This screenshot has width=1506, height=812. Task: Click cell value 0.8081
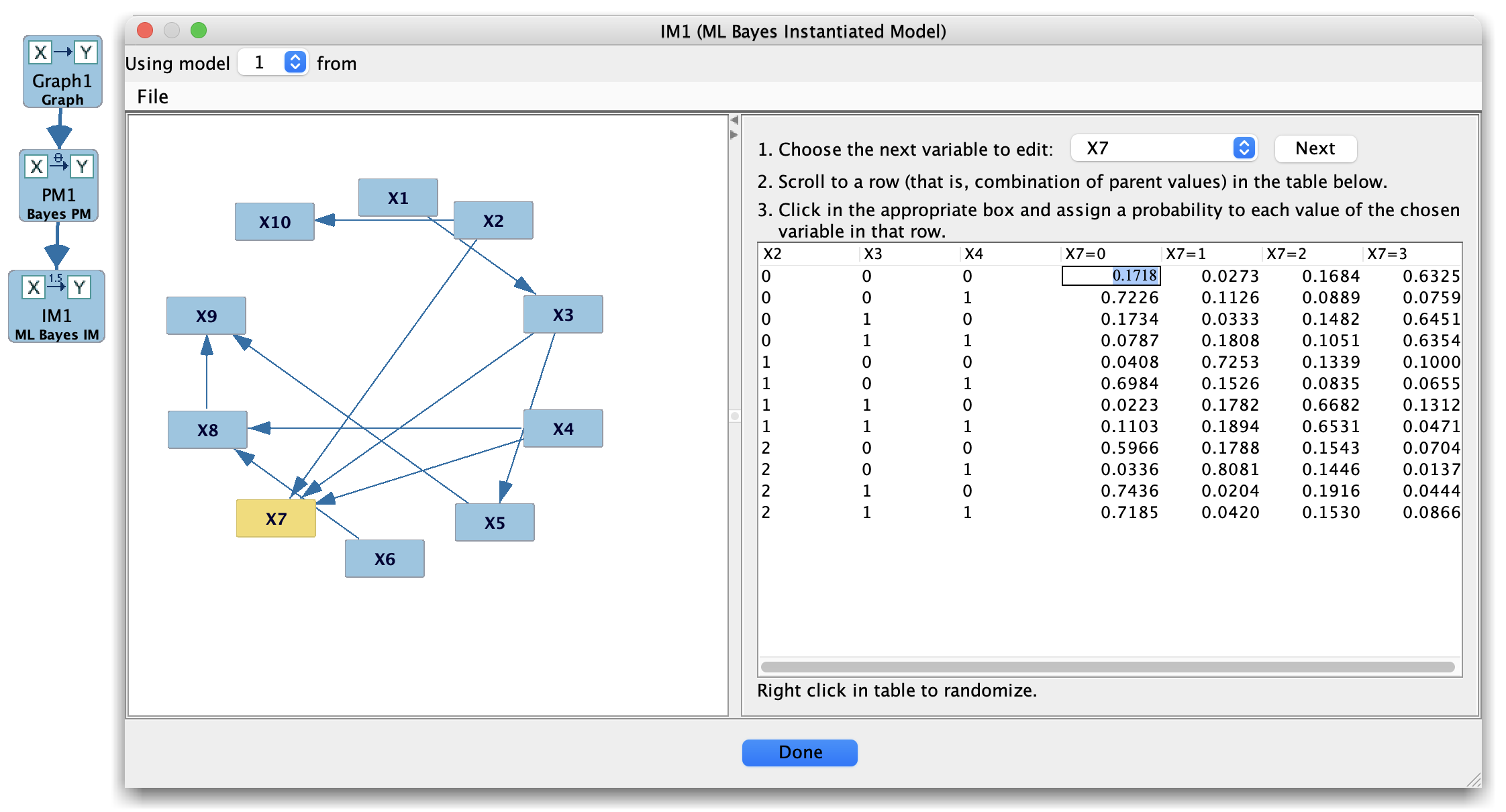(1230, 469)
